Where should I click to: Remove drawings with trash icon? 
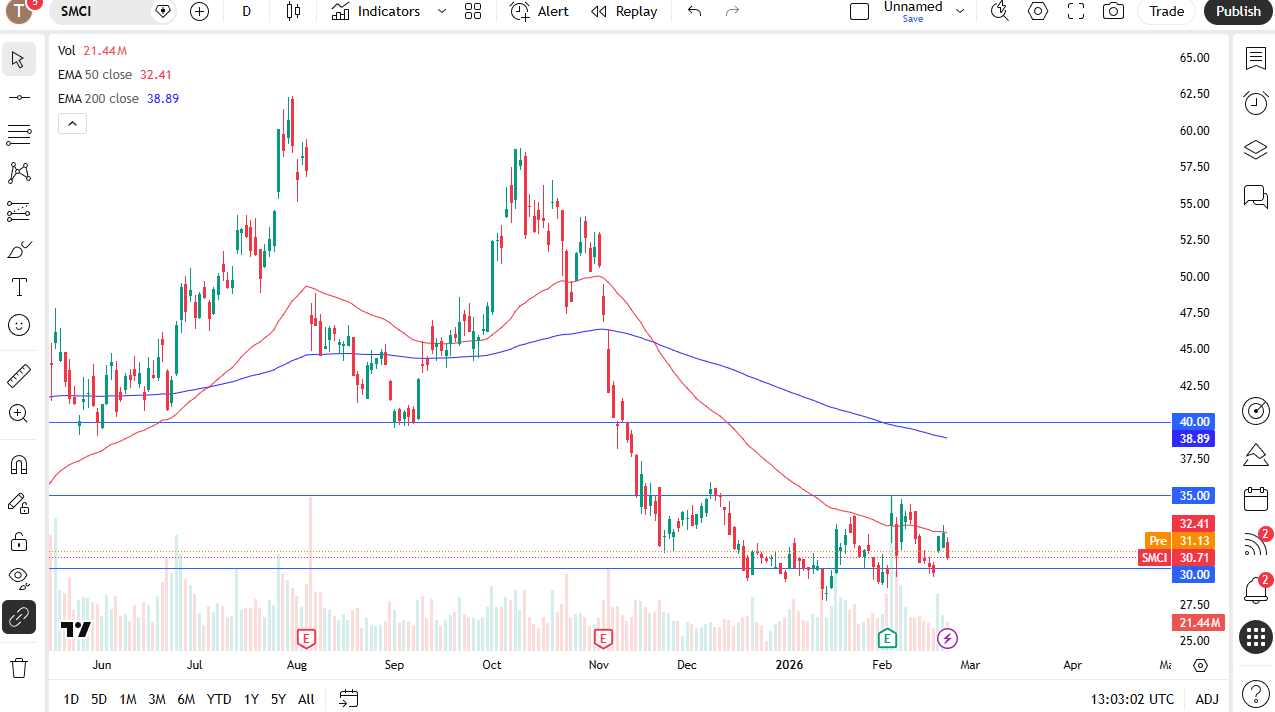[18, 667]
